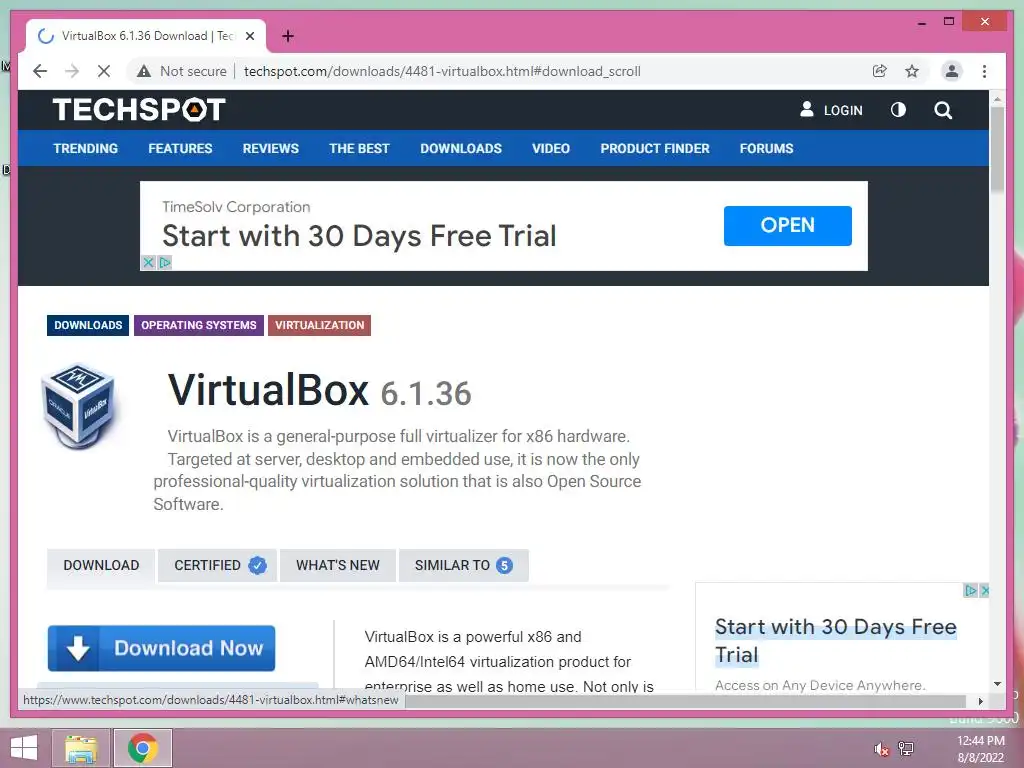Click the Chrome taskbar icon
Viewport: 1024px width, 768px height.
pyautogui.click(x=143, y=748)
